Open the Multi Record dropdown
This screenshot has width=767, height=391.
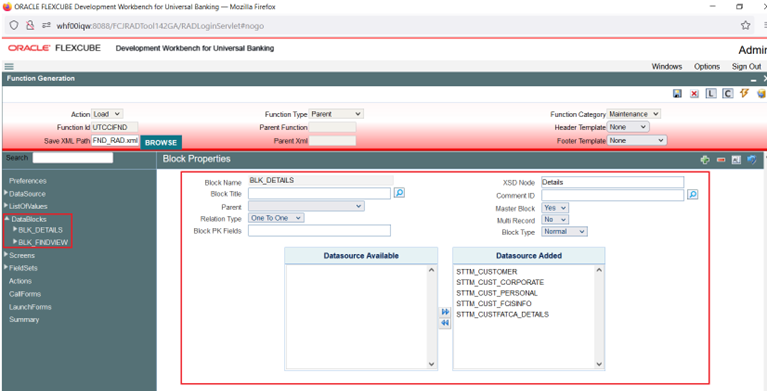[555, 220]
